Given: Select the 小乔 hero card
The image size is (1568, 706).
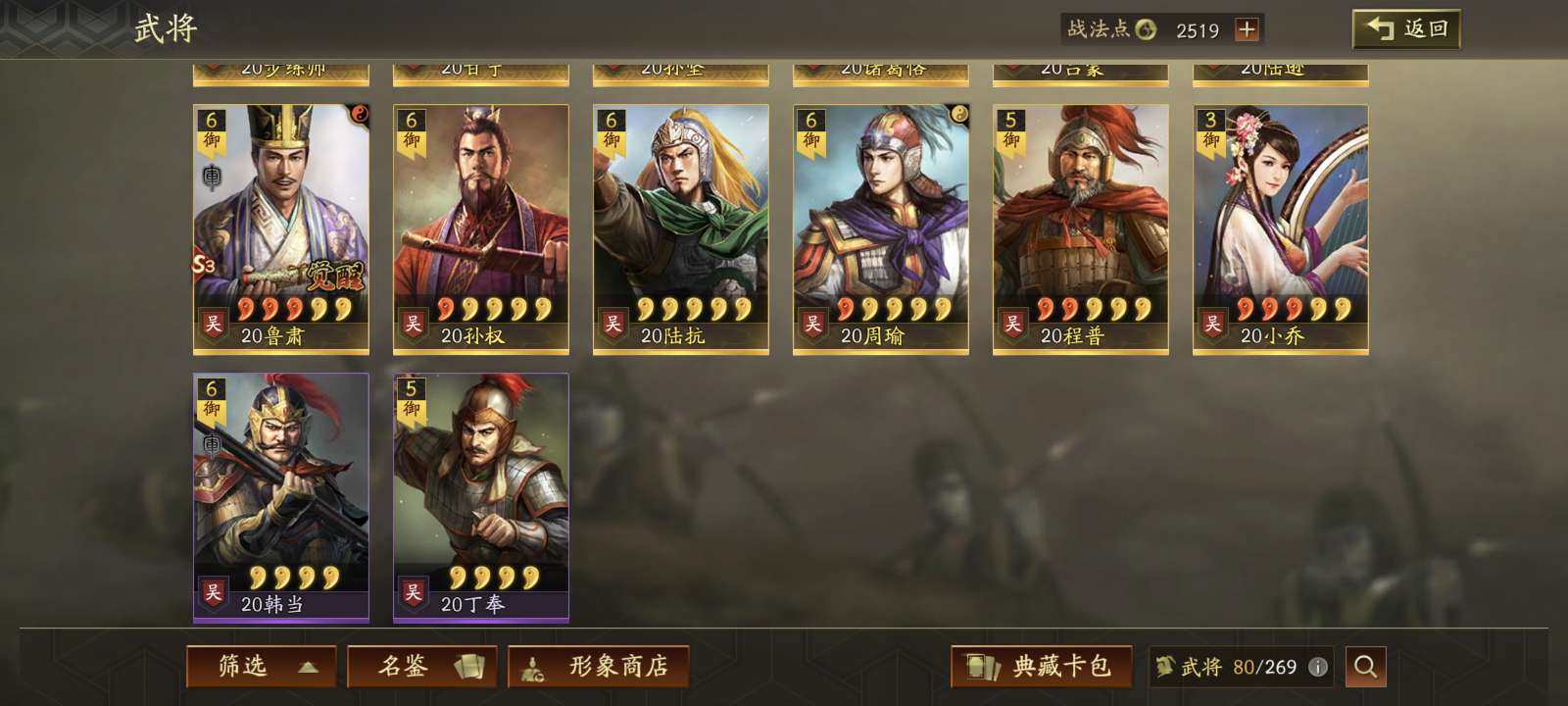Looking at the screenshot, I should 1281,228.
